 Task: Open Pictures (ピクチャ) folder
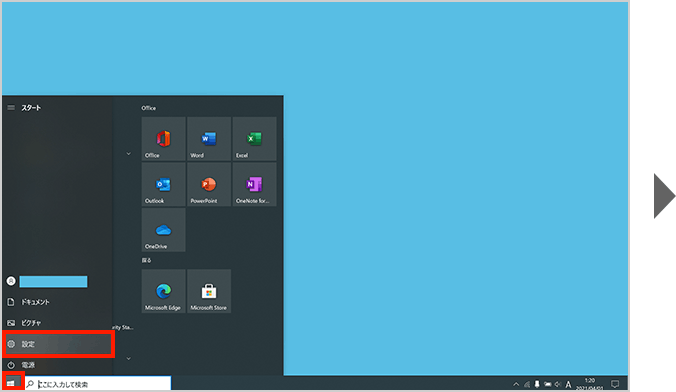[x=58, y=323]
